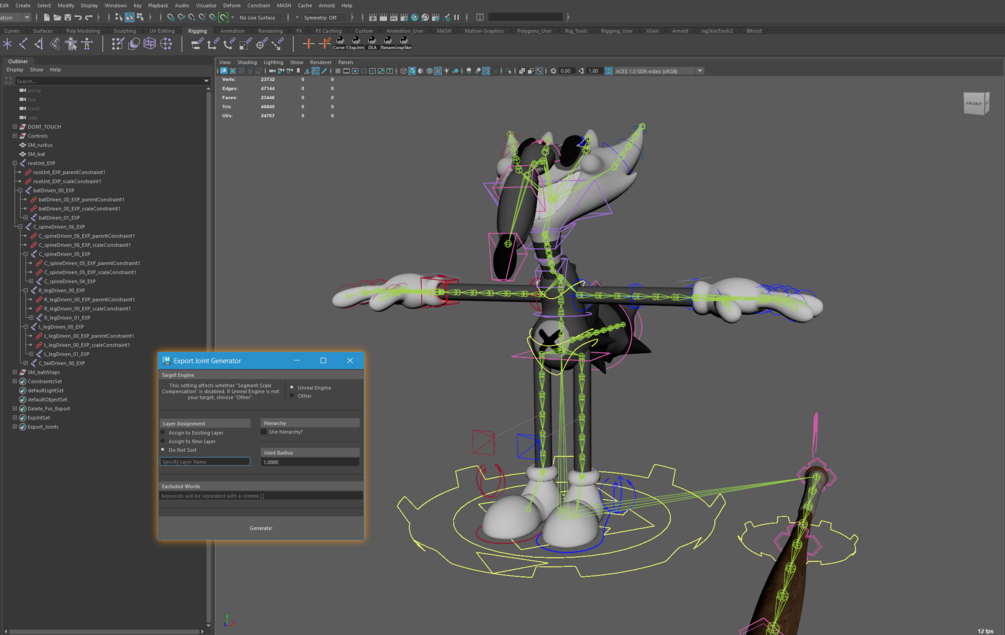1005x635 pixels.
Task: Enable the Use hierarchy? checkbox
Action: [263, 432]
